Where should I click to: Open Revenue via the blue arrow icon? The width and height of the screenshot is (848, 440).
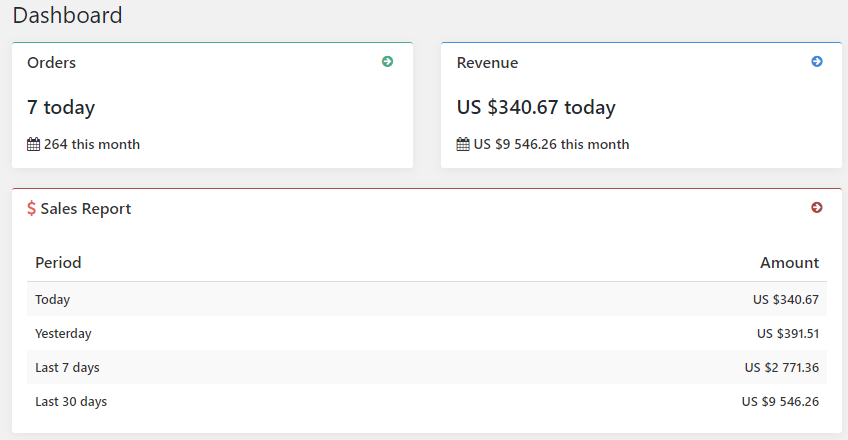[817, 62]
